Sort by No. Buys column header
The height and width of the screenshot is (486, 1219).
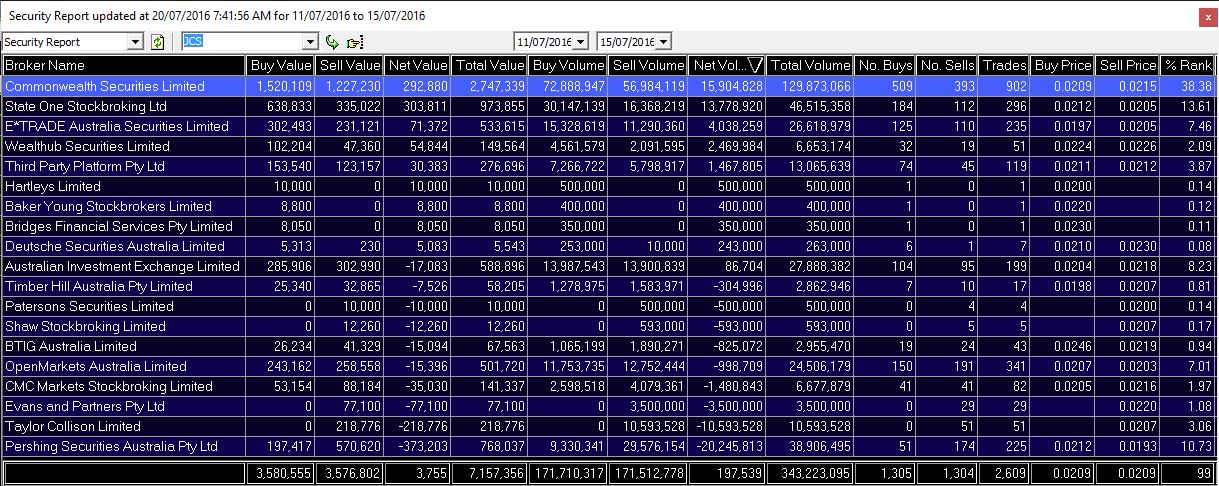[x=885, y=65]
